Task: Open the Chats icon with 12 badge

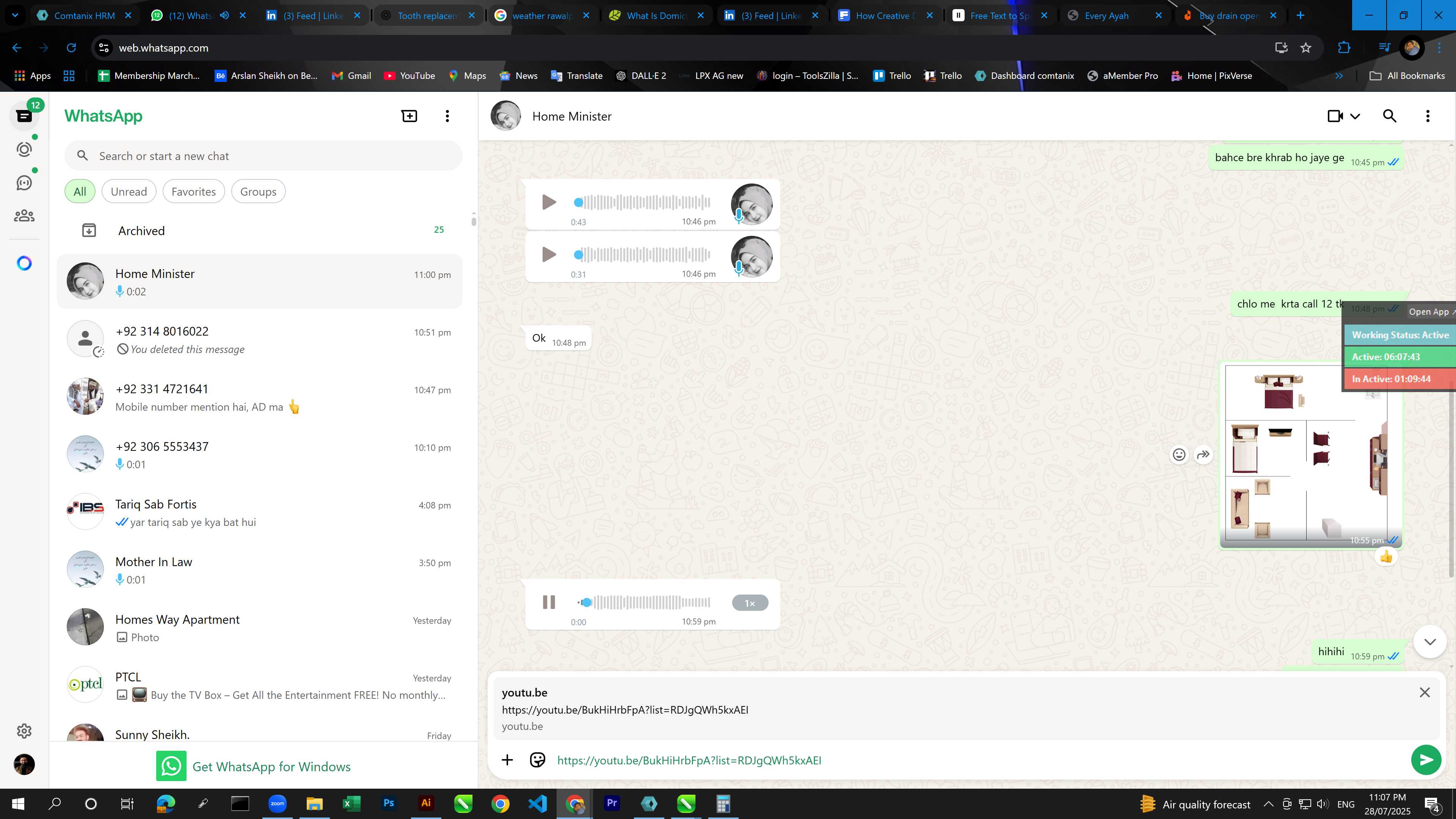Action: coord(24,116)
